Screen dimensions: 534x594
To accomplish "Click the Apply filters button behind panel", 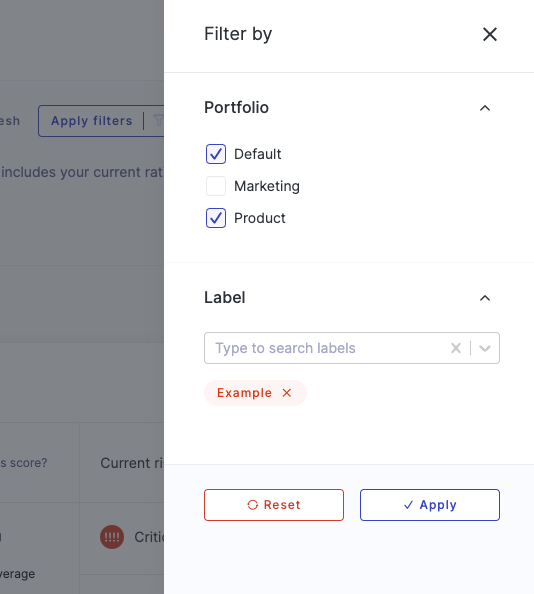I will pos(92,121).
